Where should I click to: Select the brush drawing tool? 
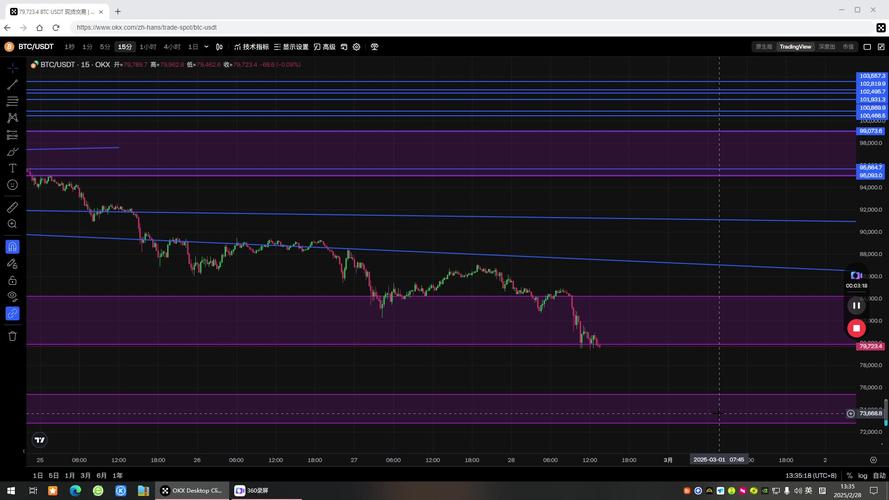click(12, 151)
